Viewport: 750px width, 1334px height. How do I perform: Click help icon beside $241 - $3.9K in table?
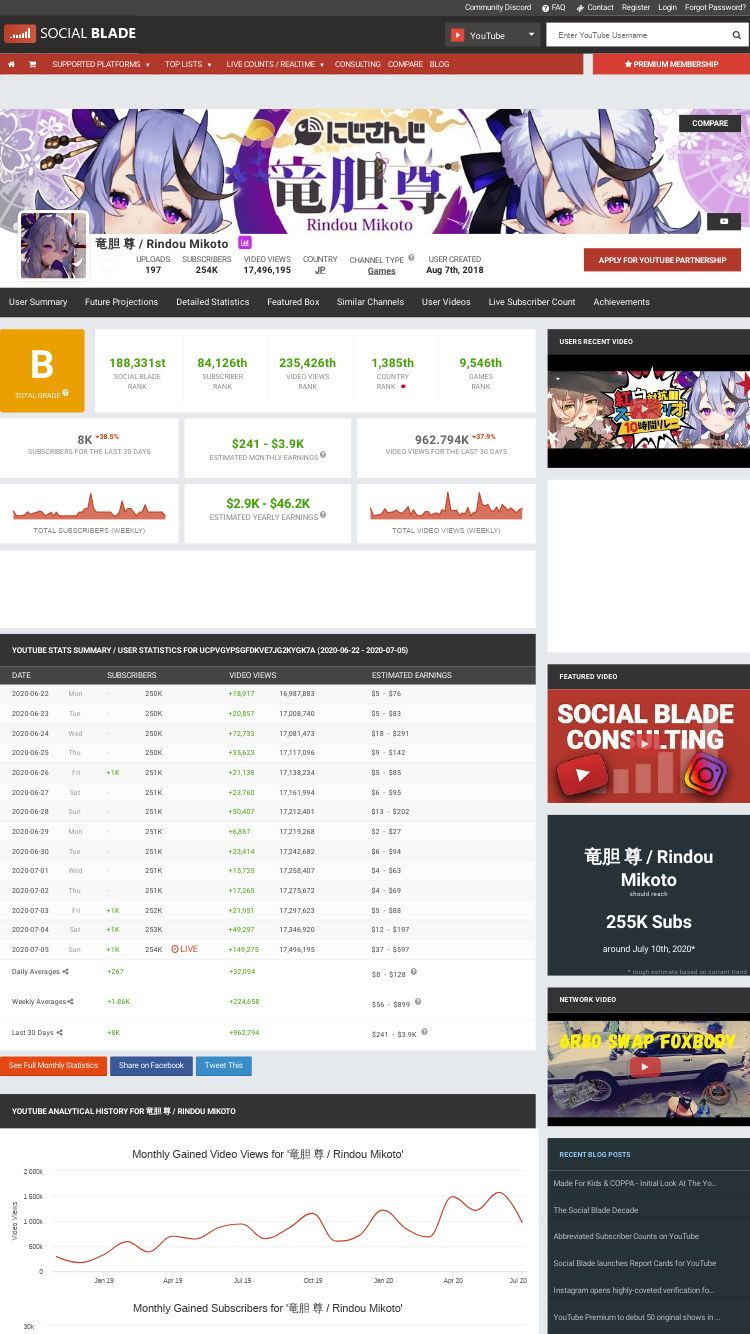pos(424,1031)
